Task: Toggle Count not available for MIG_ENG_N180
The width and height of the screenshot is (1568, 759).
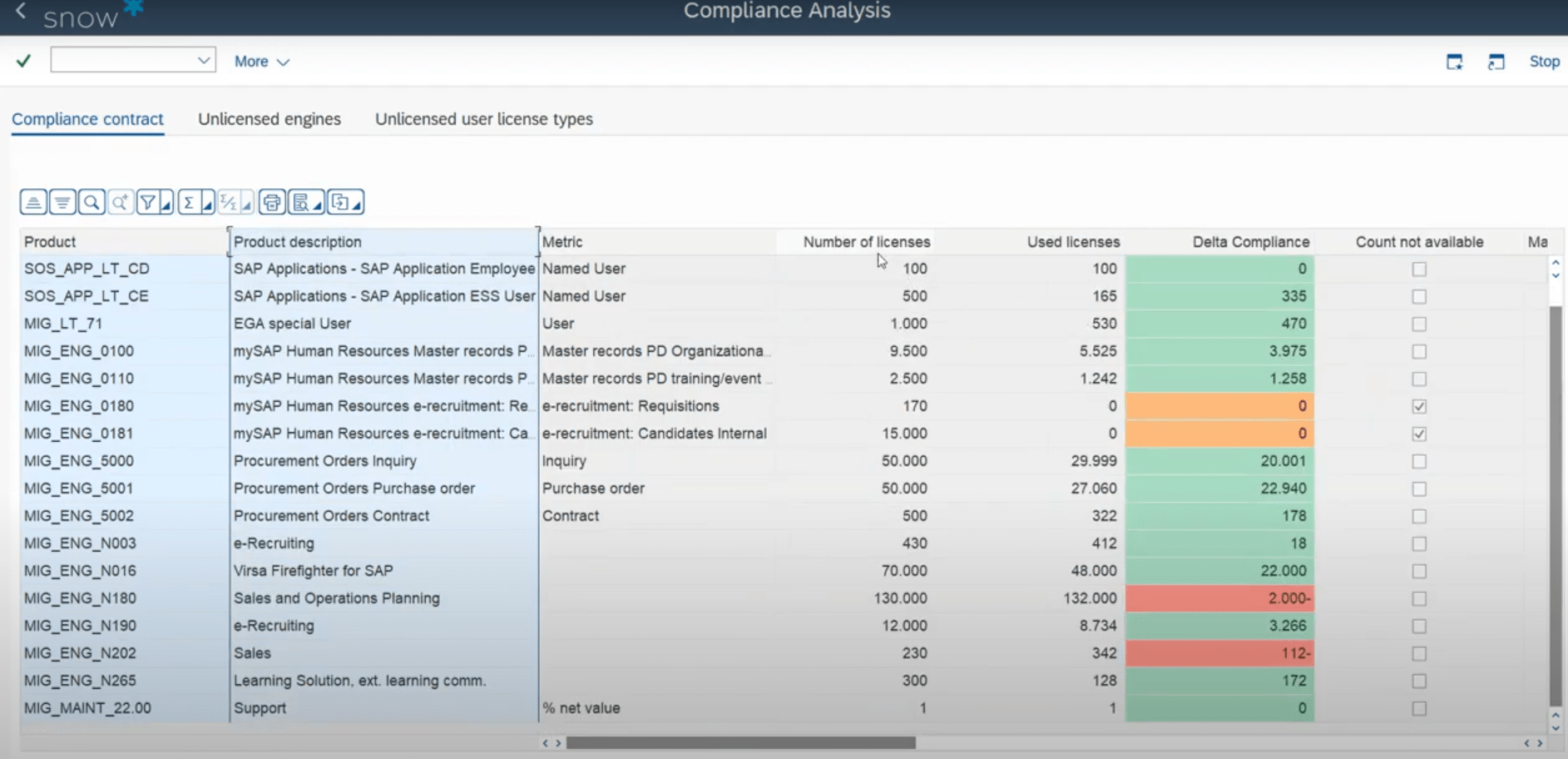Action: pyautogui.click(x=1418, y=598)
